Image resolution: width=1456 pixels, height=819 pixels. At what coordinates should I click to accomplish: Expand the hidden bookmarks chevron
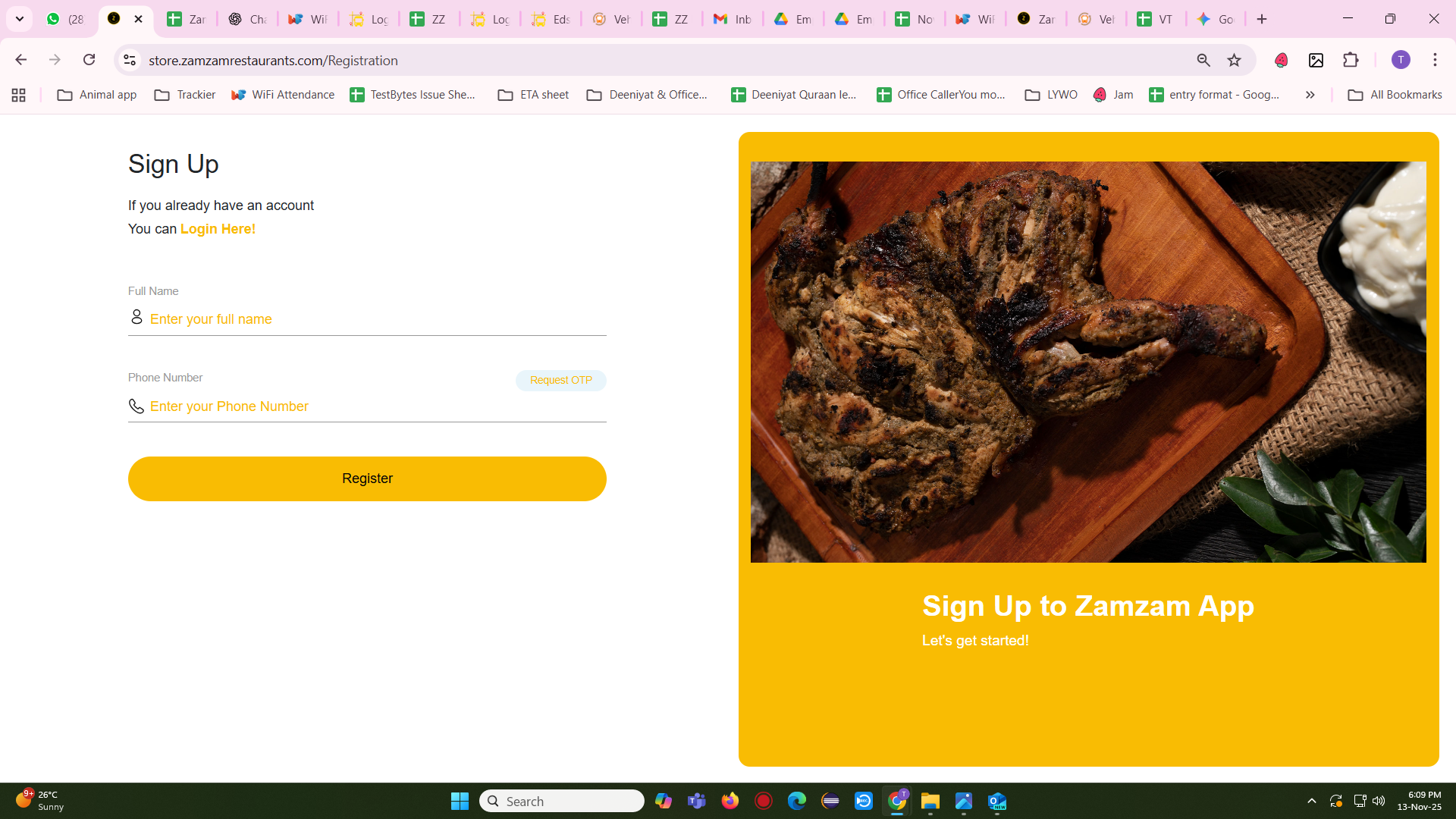point(1310,95)
